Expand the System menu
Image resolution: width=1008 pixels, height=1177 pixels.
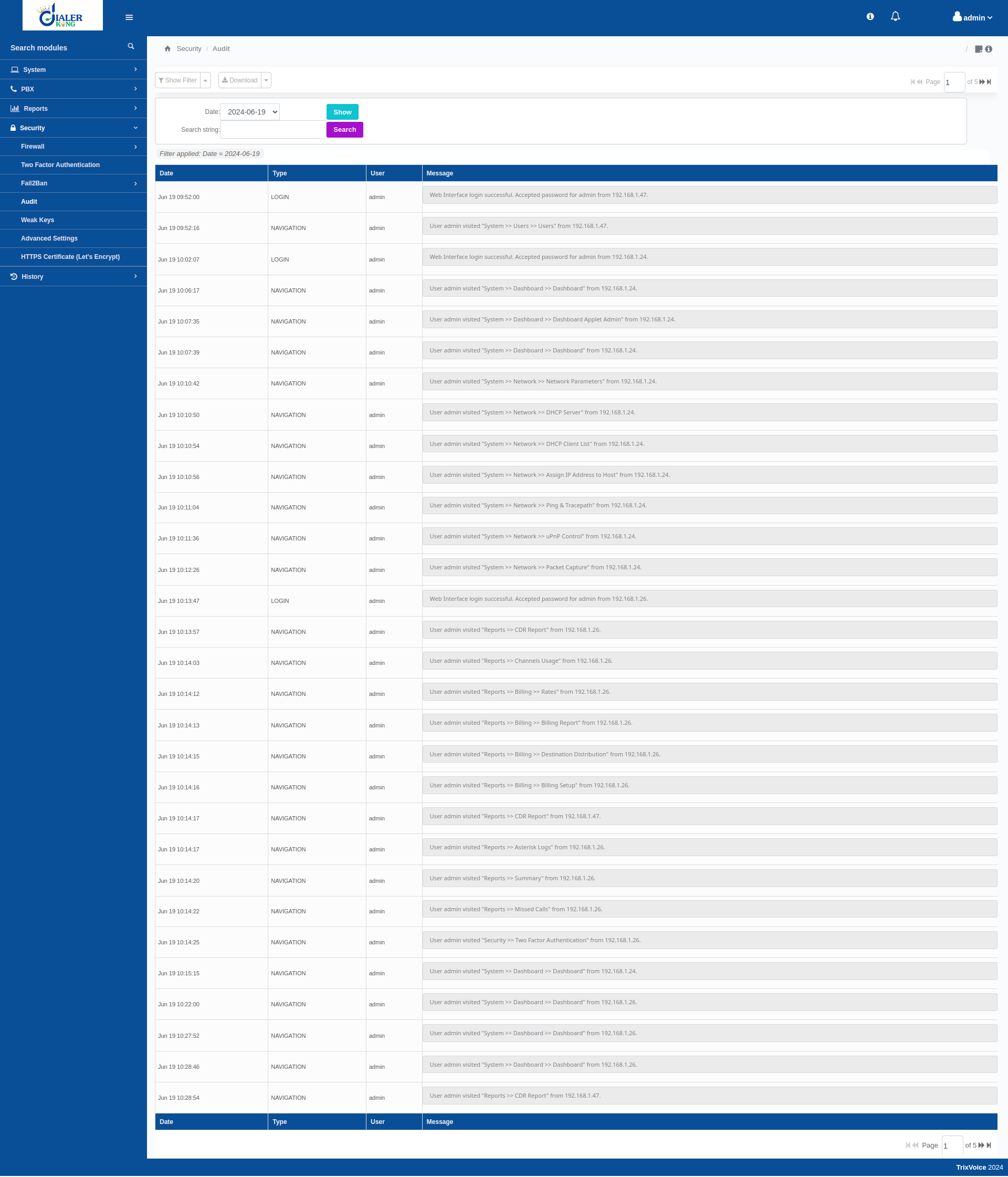pyautogui.click(x=73, y=70)
